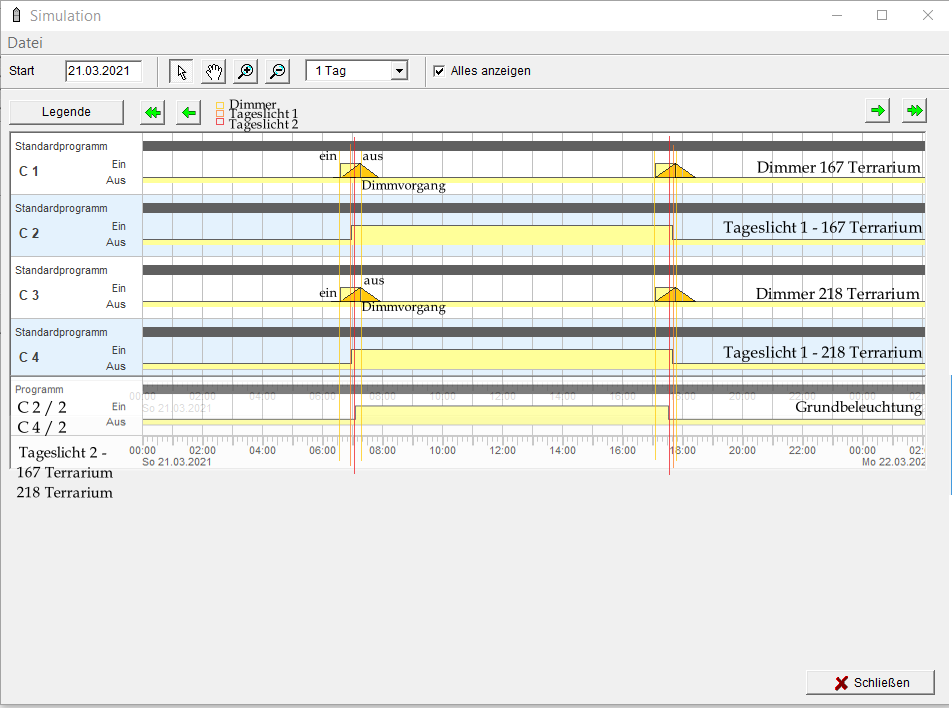The height and width of the screenshot is (708, 952).
Task: Click the Legende button
Action: 66,112
